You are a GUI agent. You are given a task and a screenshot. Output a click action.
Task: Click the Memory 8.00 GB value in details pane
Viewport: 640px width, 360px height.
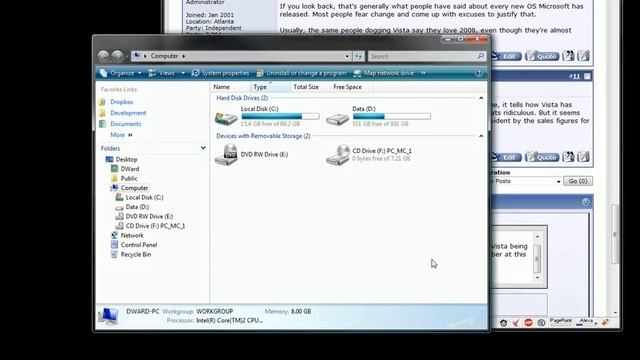tap(301, 311)
